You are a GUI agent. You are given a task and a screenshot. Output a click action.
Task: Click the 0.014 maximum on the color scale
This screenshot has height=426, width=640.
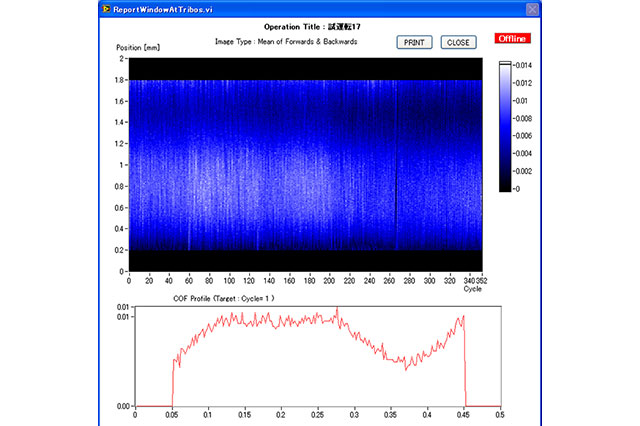526,63
